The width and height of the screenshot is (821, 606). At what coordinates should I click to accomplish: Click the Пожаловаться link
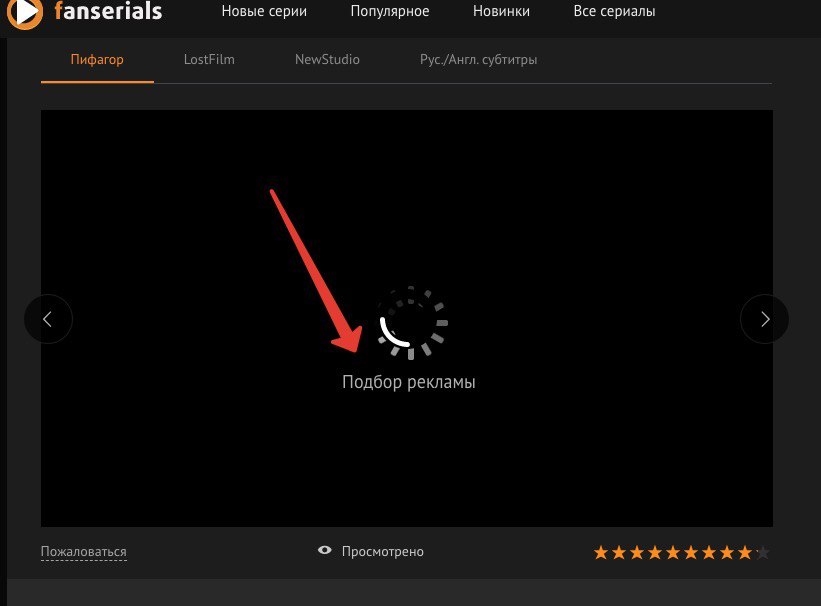84,552
